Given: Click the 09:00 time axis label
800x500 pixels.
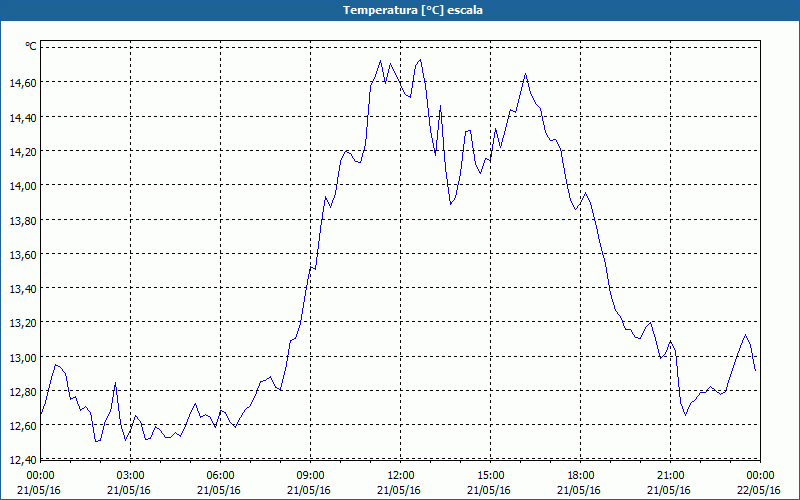Looking at the screenshot, I should pyautogui.click(x=310, y=476).
